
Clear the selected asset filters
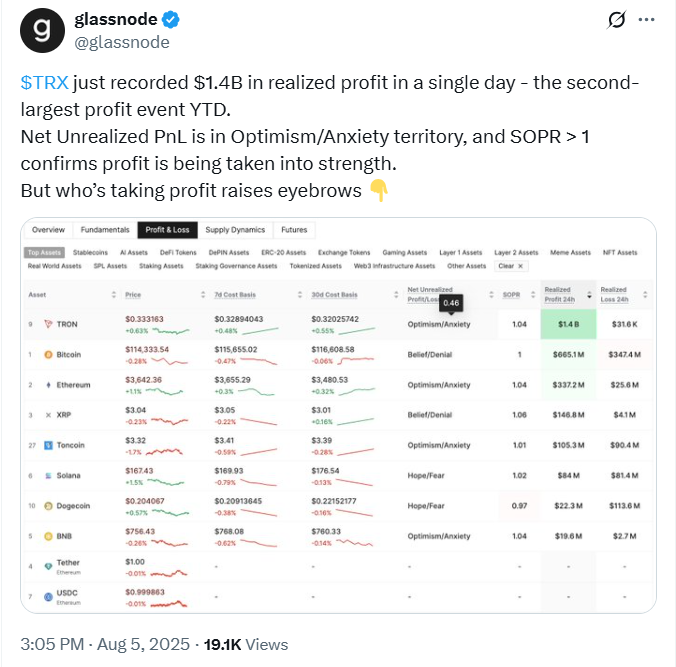pos(509,266)
